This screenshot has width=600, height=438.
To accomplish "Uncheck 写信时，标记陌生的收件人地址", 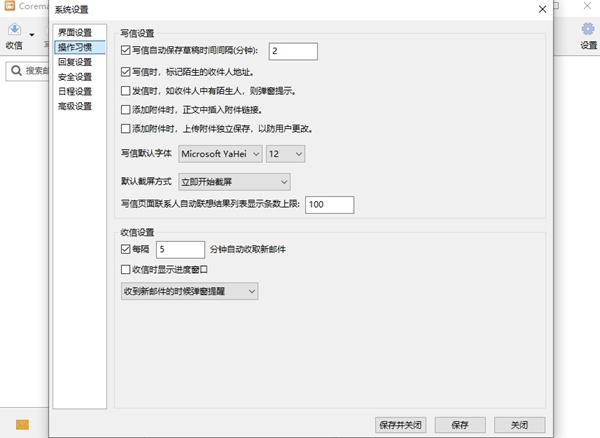I will 126,72.
